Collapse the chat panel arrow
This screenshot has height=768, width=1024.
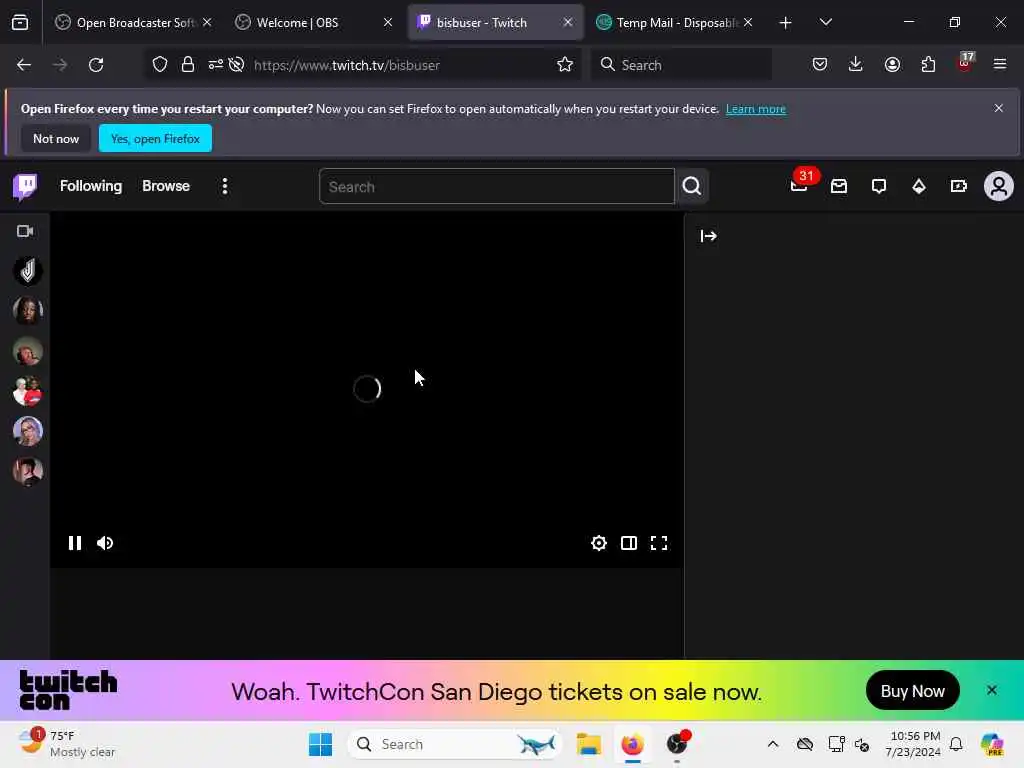[x=709, y=236]
